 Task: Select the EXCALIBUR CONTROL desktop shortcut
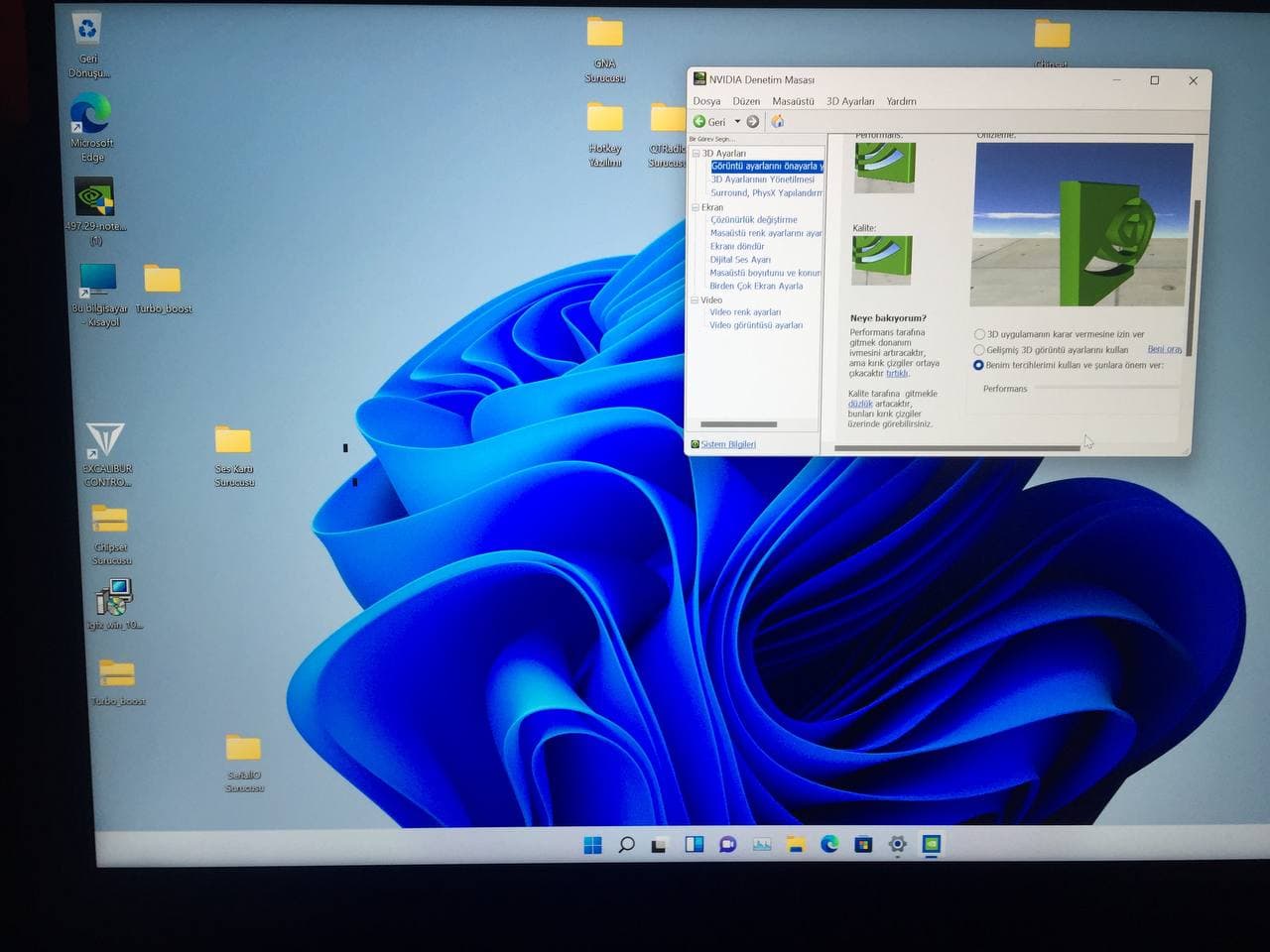(x=106, y=454)
